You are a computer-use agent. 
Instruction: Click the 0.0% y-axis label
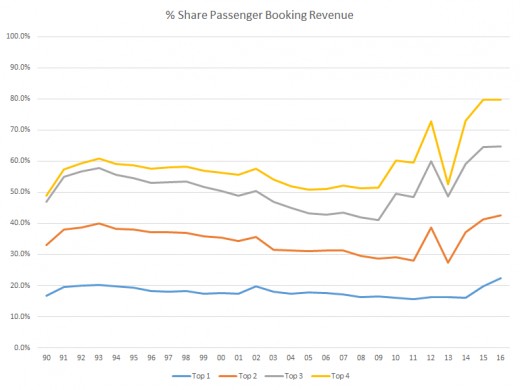[x=22, y=348]
